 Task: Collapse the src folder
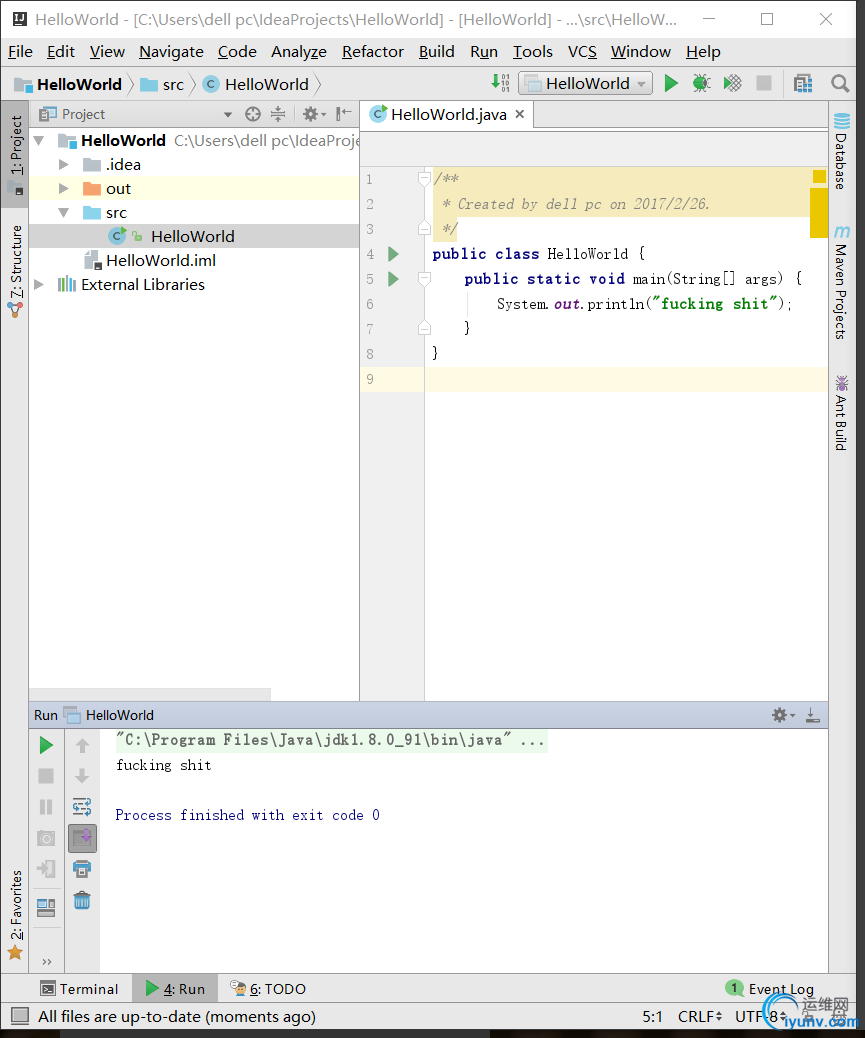pyautogui.click(x=64, y=212)
